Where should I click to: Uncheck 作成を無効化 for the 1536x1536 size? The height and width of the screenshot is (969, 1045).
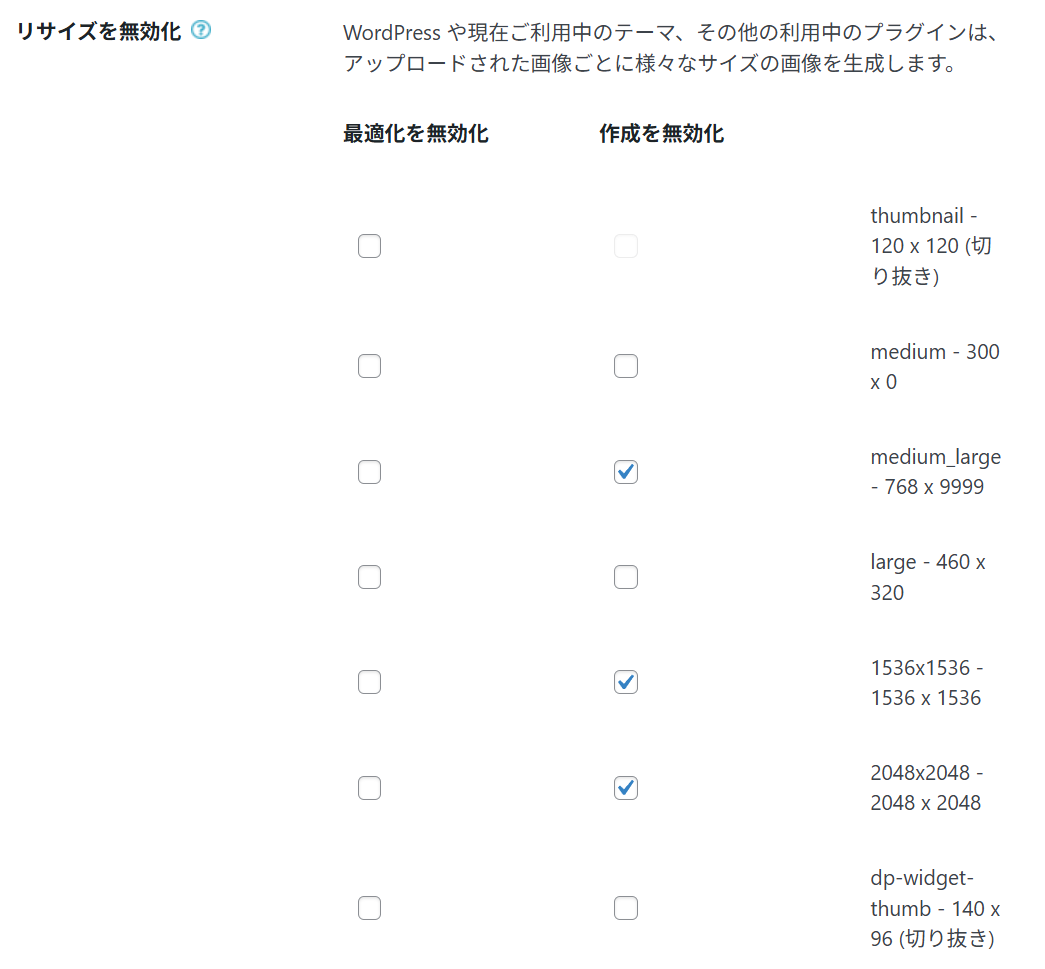pos(626,682)
